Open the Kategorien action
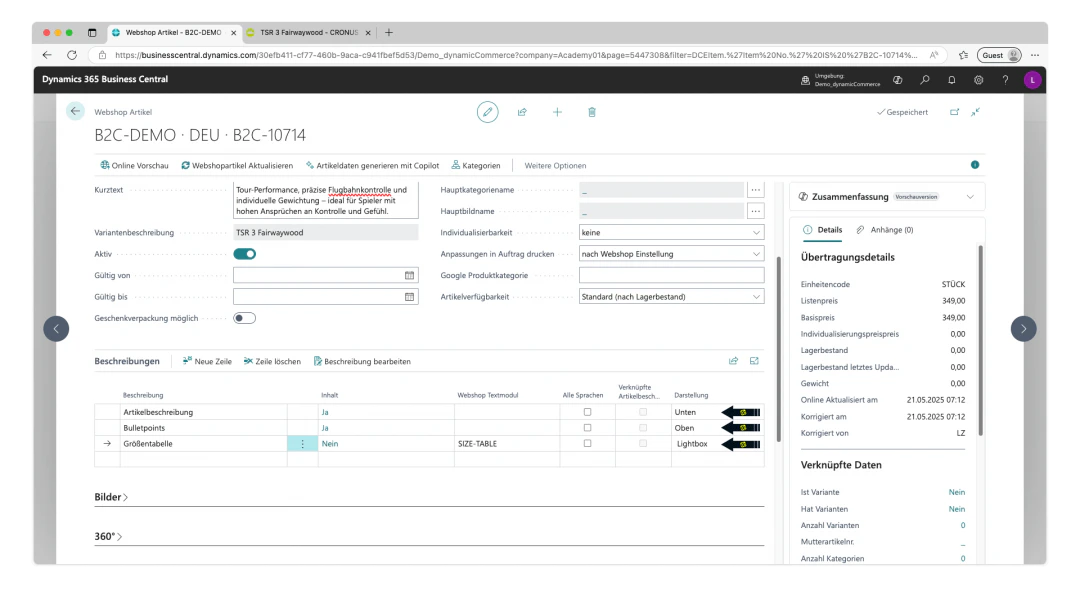 476,165
